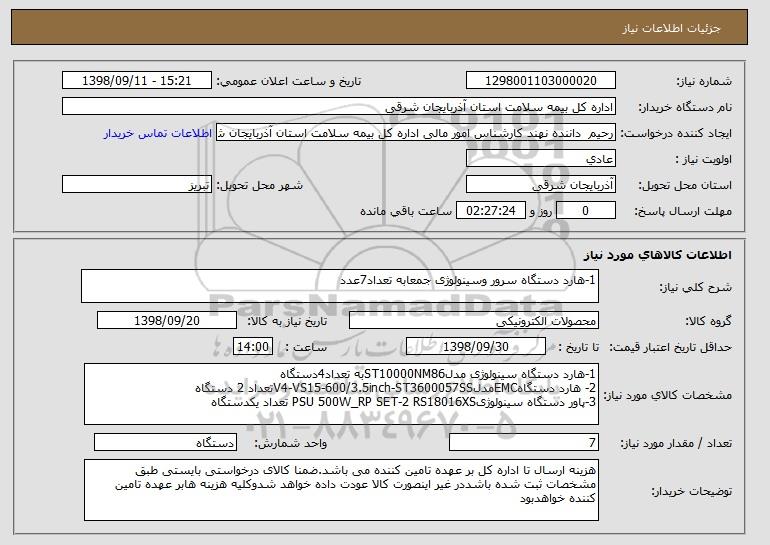The image size is (770, 545).
Task: Click the label اولویت نیاز
Action: 704,159
